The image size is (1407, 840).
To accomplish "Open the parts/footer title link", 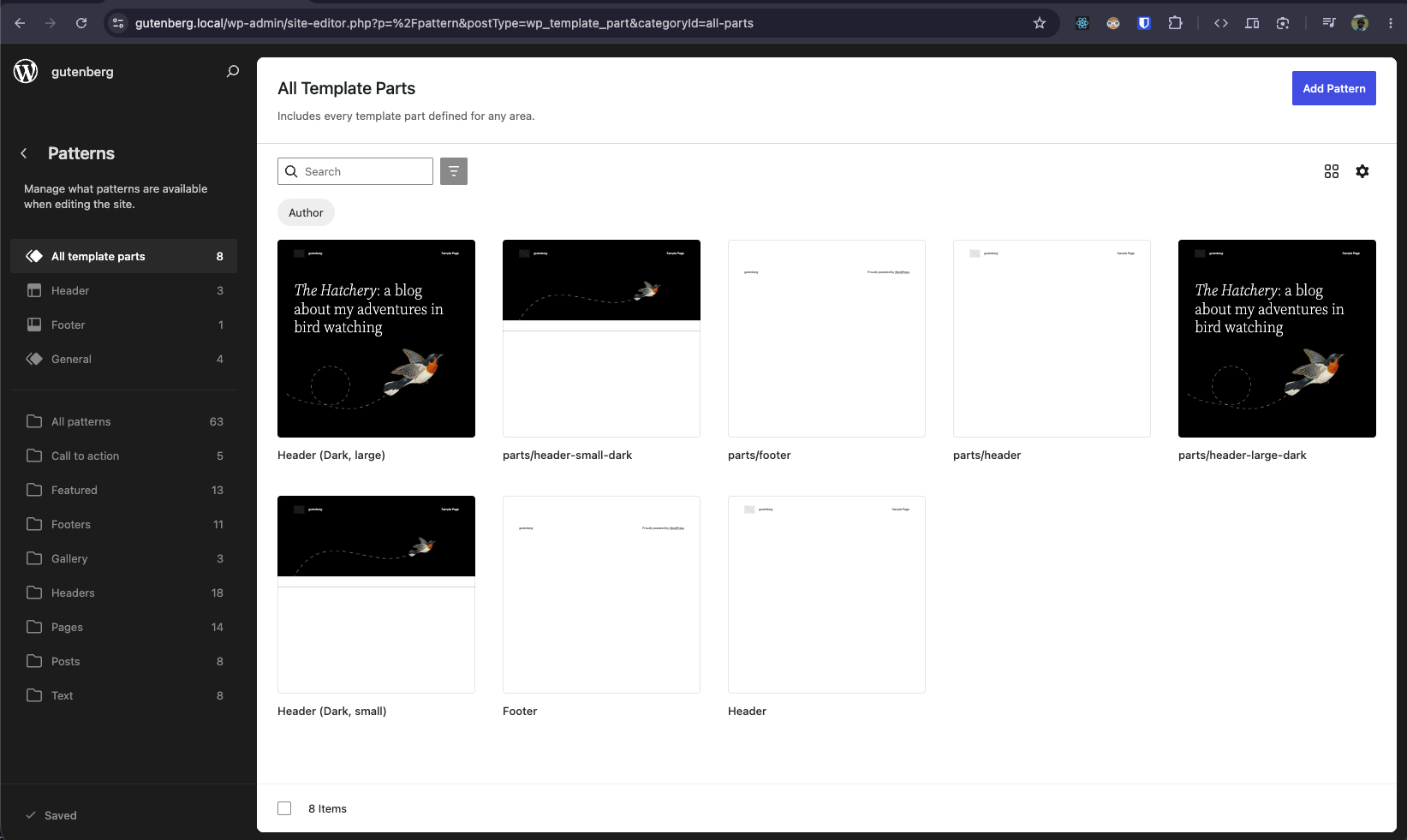I will tap(760, 455).
